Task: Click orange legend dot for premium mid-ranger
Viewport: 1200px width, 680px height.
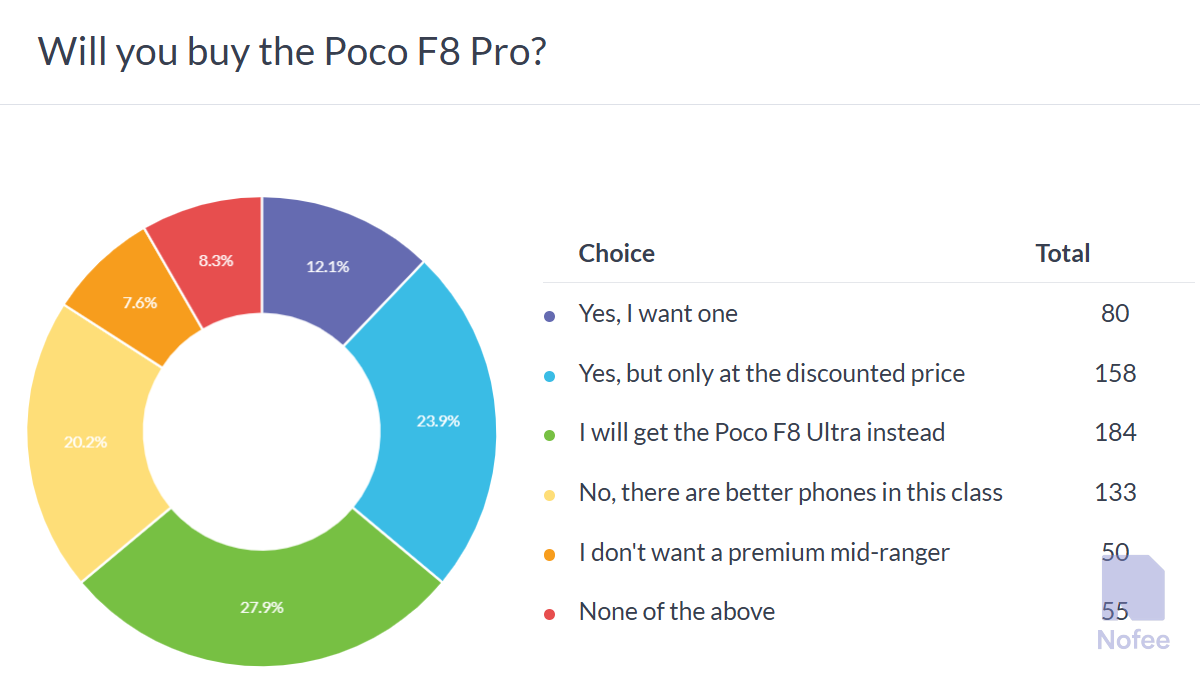Action: (x=549, y=553)
